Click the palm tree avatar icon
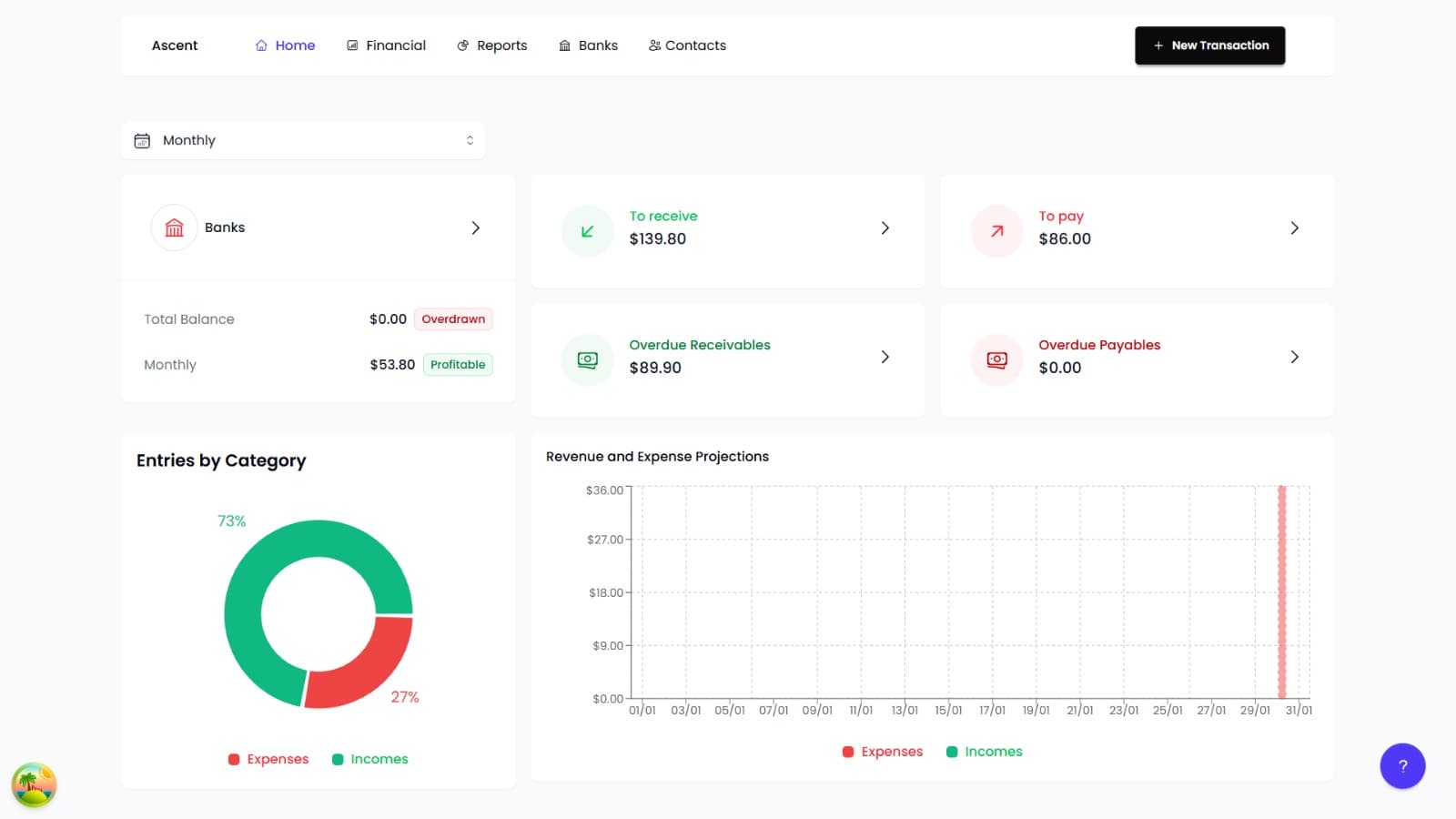 pyautogui.click(x=35, y=784)
